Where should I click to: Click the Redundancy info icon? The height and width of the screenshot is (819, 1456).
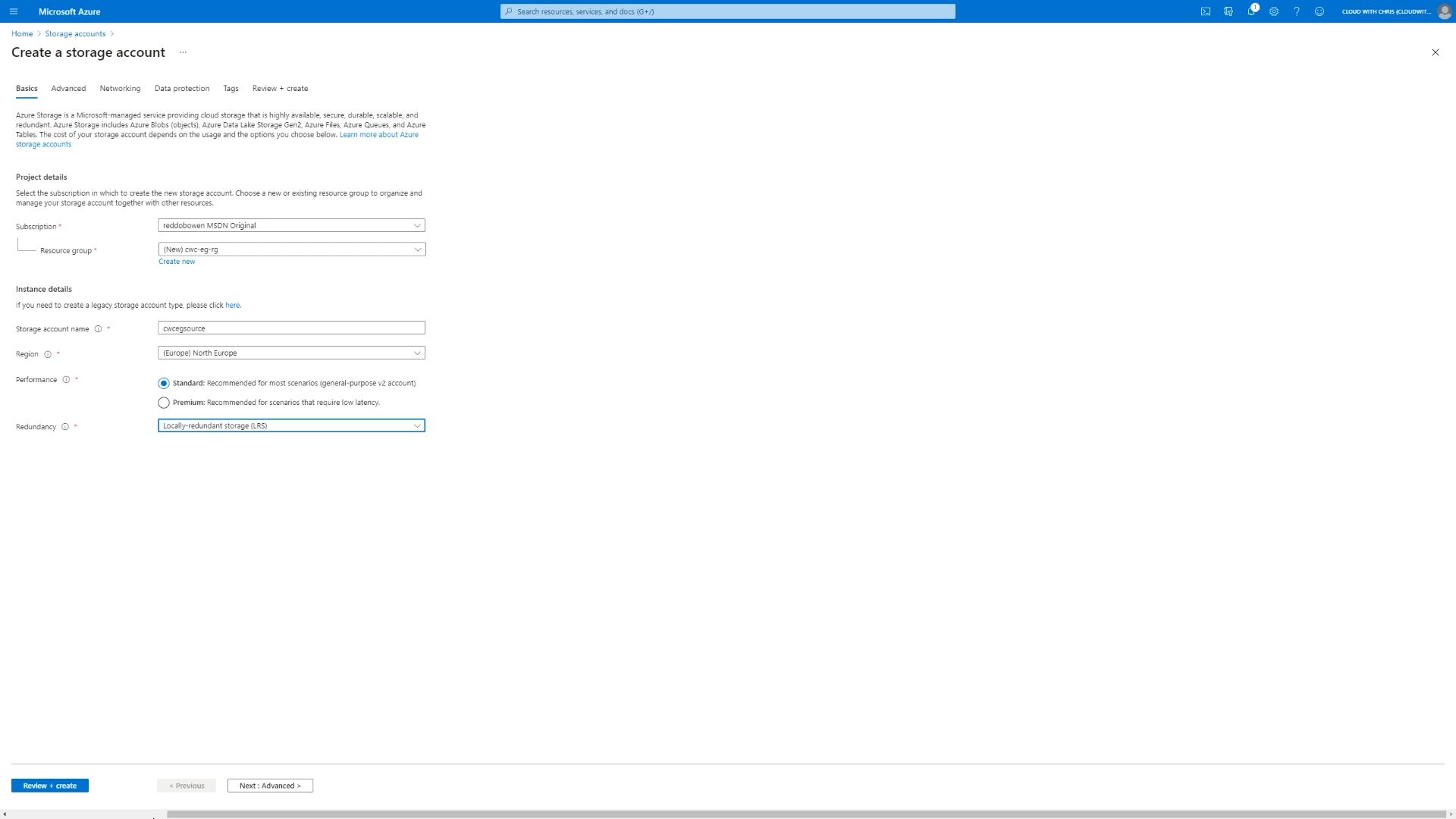pyautogui.click(x=64, y=427)
